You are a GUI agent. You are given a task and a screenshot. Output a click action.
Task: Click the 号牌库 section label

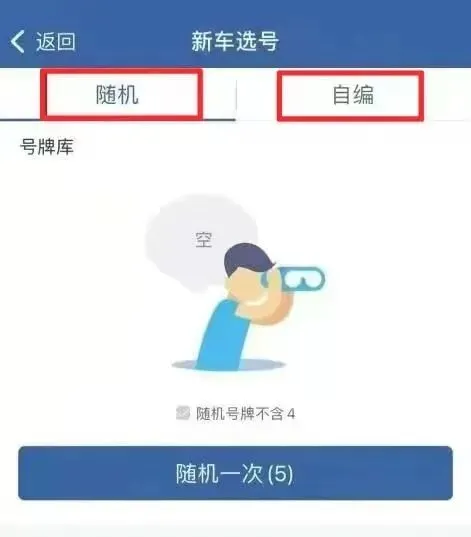click(47, 147)
